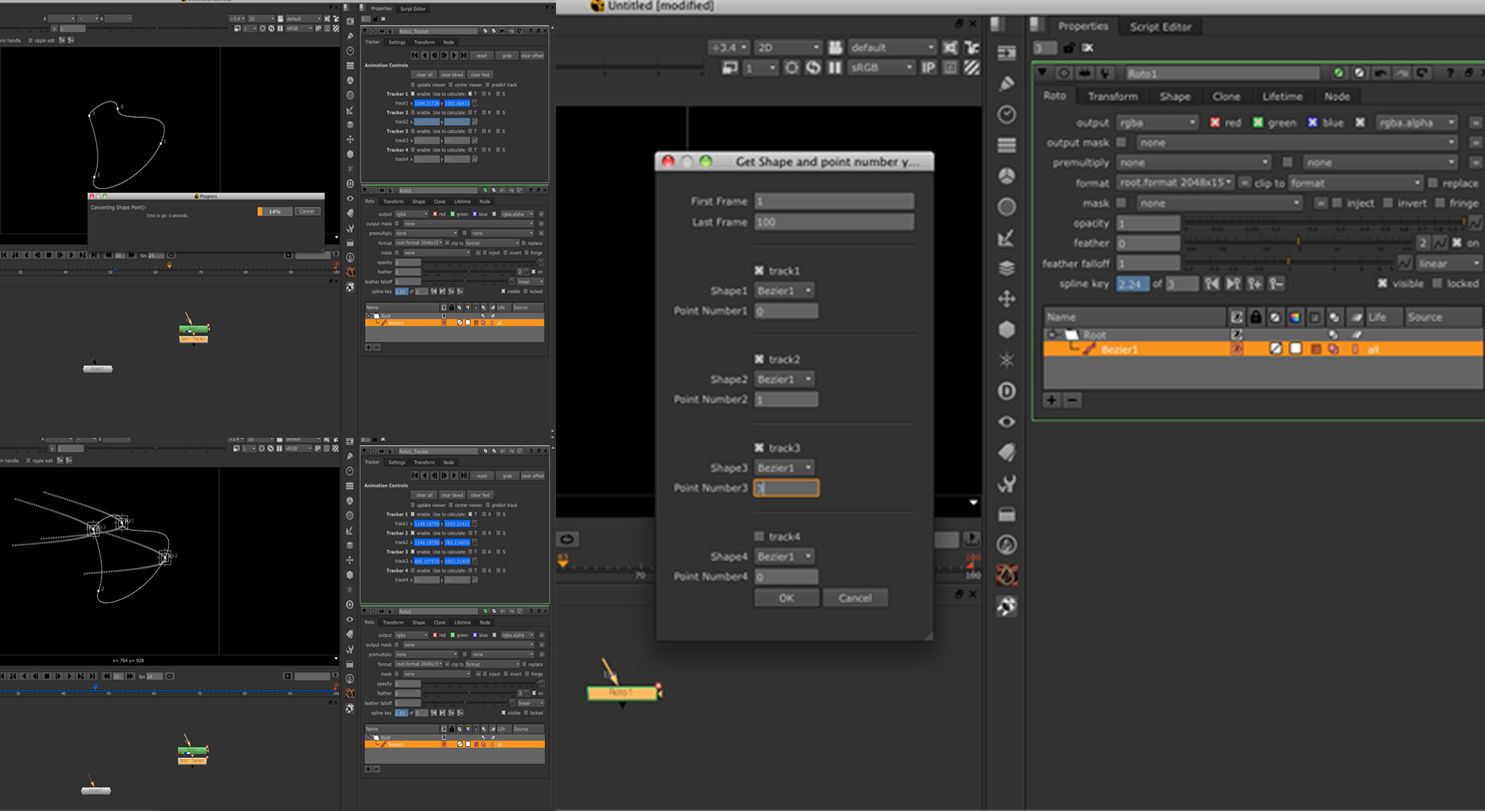Click the Point Number1 input field

[786, 311]
